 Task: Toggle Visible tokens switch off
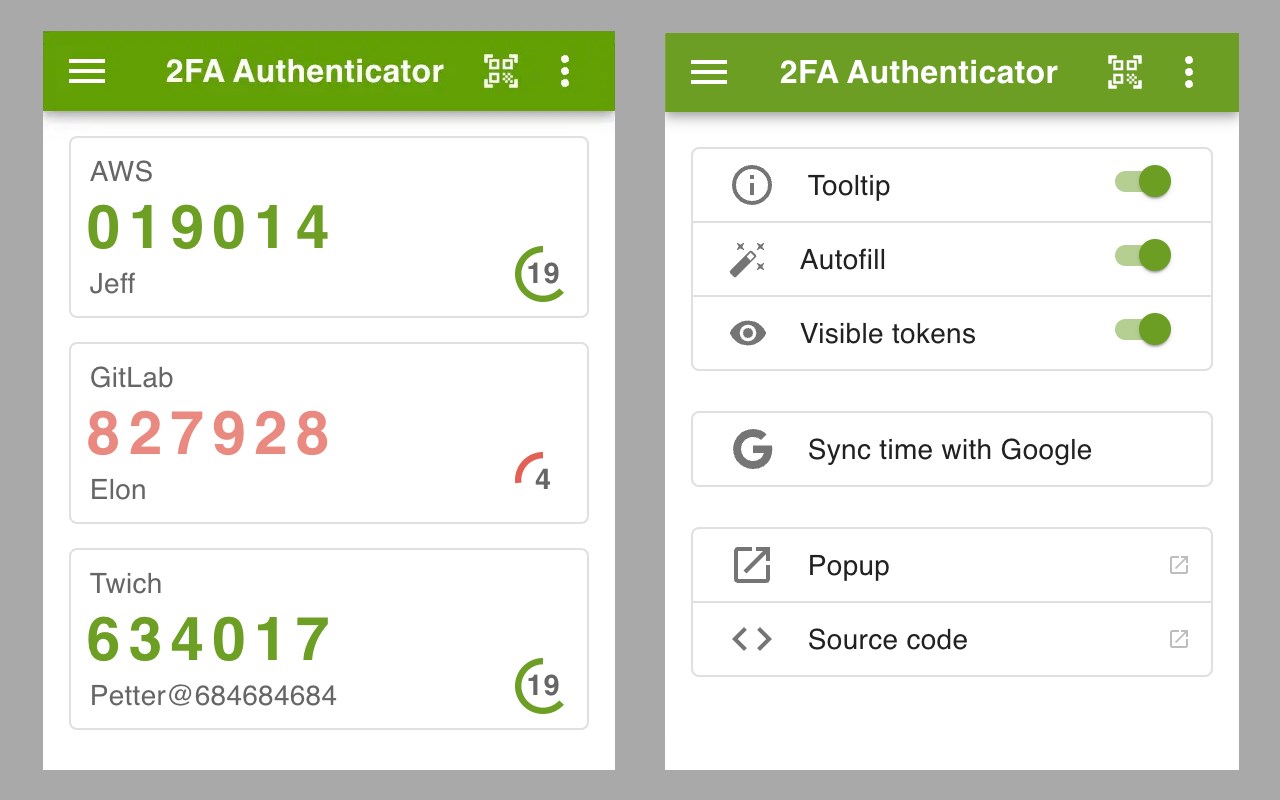coord(1143,330)
